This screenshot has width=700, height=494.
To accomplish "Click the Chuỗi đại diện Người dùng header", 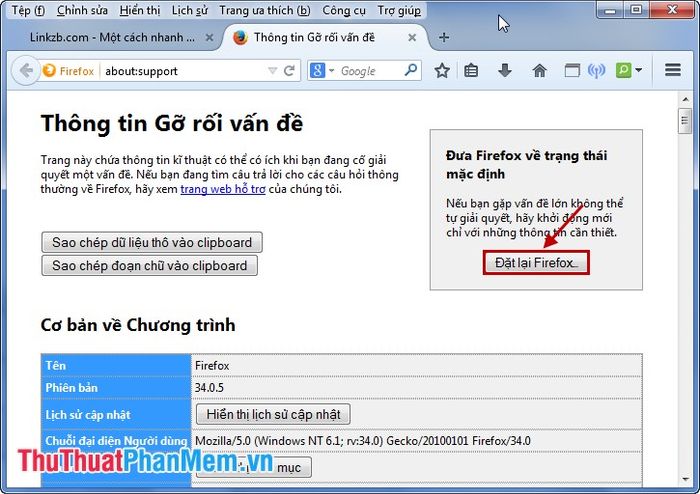I will coord(116,441).
